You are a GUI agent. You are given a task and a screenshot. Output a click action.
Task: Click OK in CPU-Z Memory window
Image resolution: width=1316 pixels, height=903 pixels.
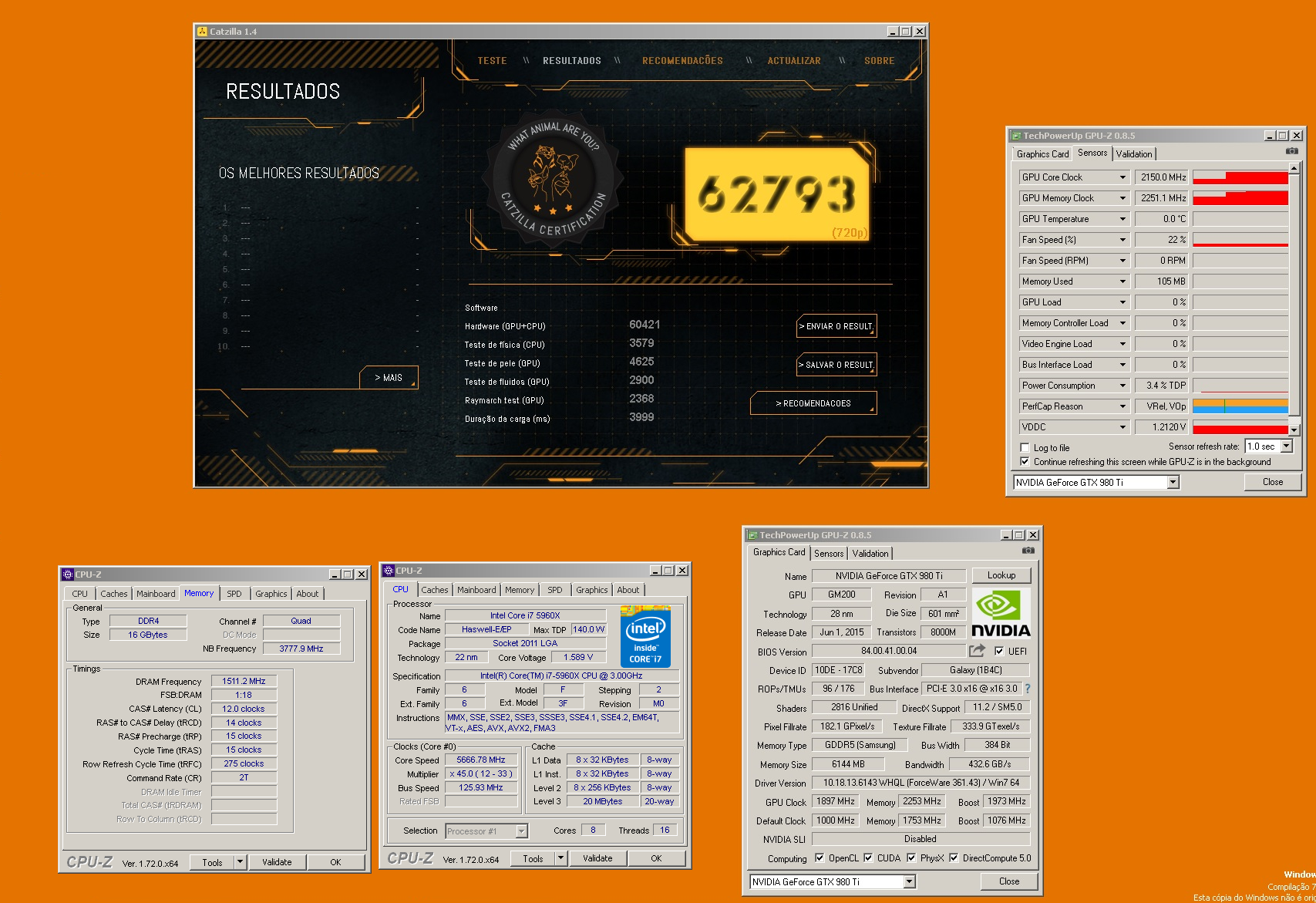(335, 862)
